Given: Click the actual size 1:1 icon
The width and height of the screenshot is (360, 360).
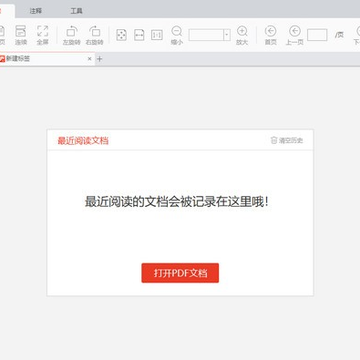Looking at the screenshot, I should 157,35.
